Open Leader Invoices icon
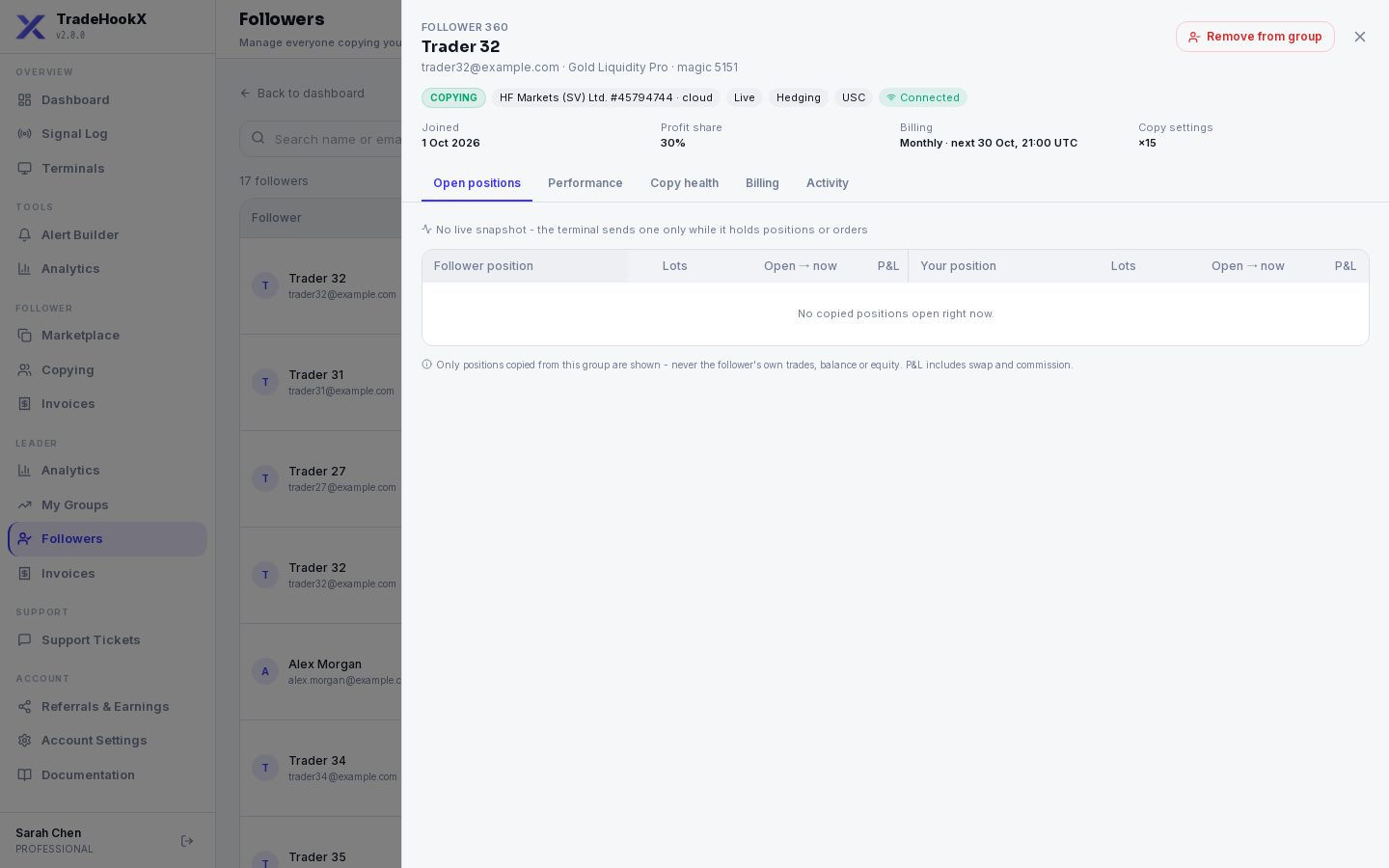Screen dimensions: 1389x868 tap(25, 574)
